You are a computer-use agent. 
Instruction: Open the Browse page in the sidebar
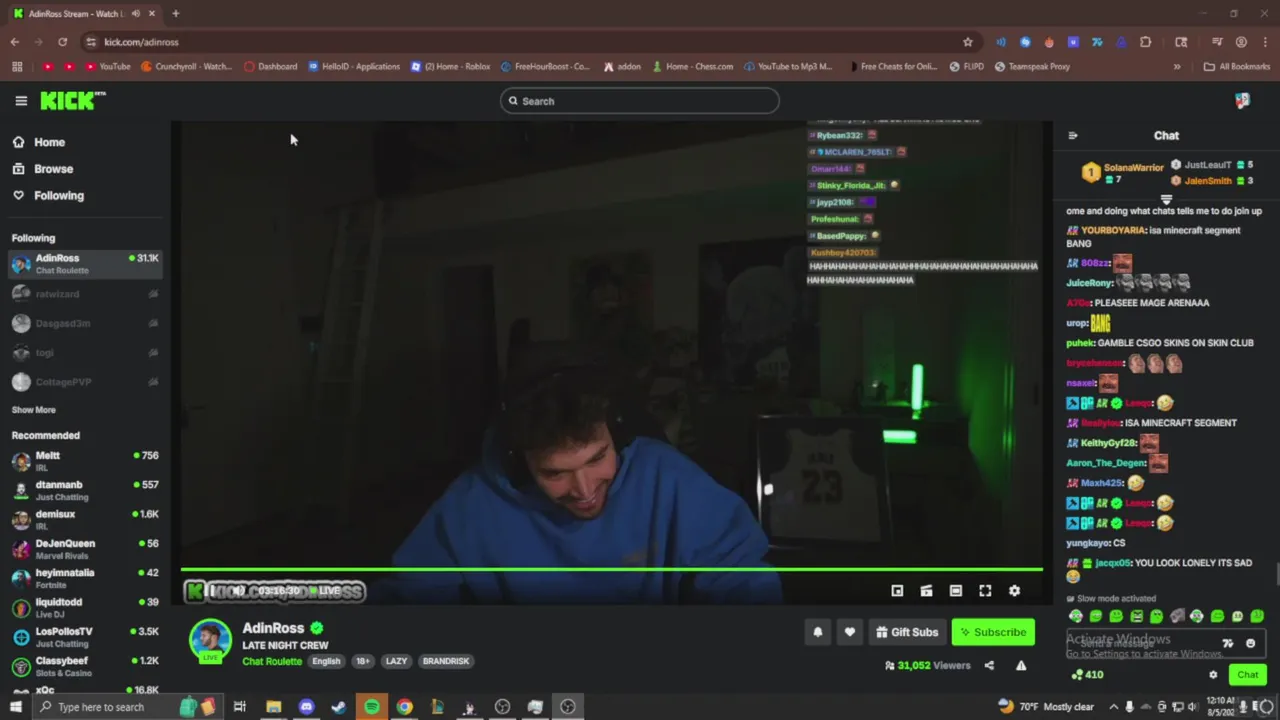(42, 169)
